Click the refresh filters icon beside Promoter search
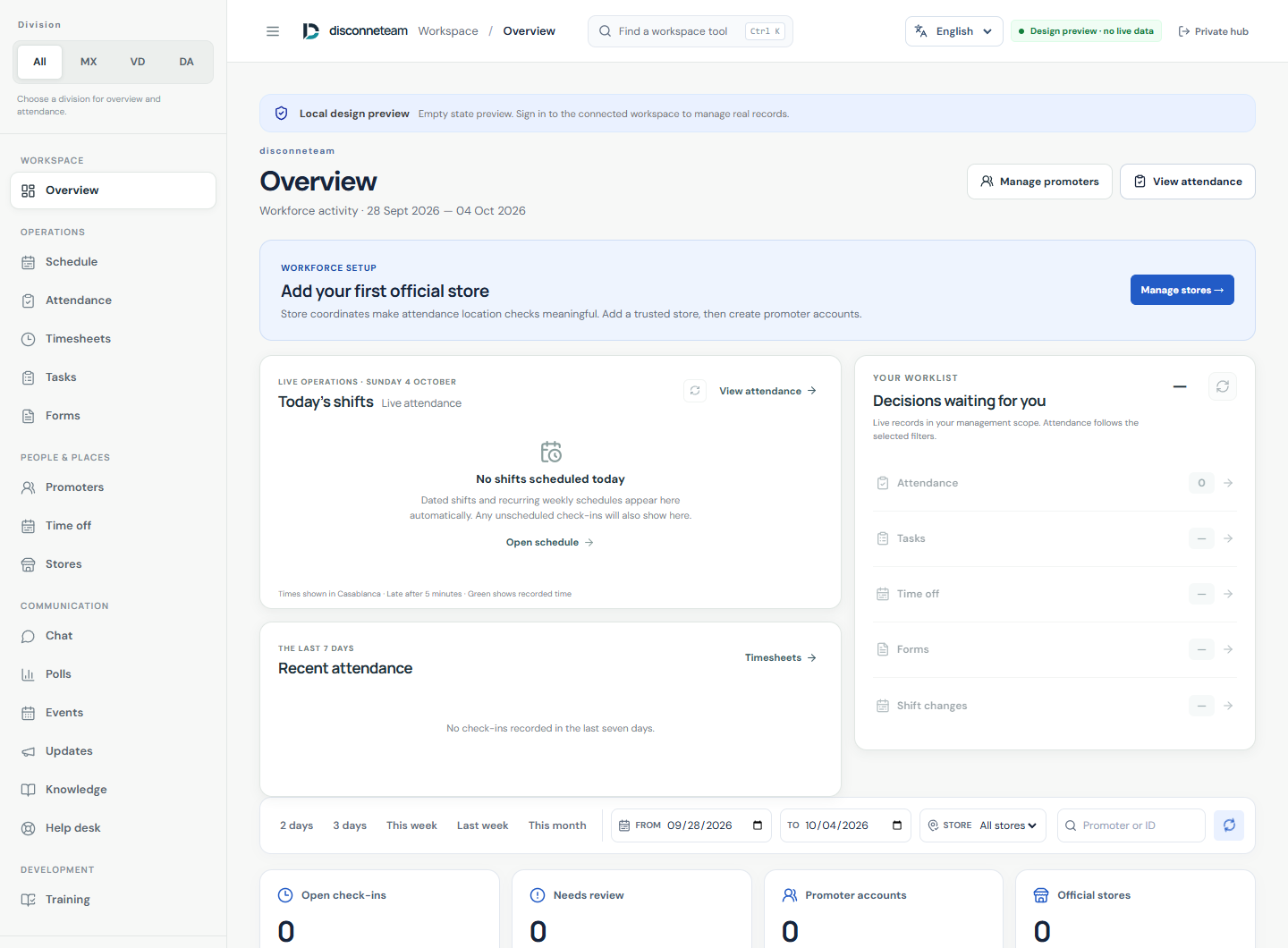This screenshot has width=1288, height=948. (1229, 825)
